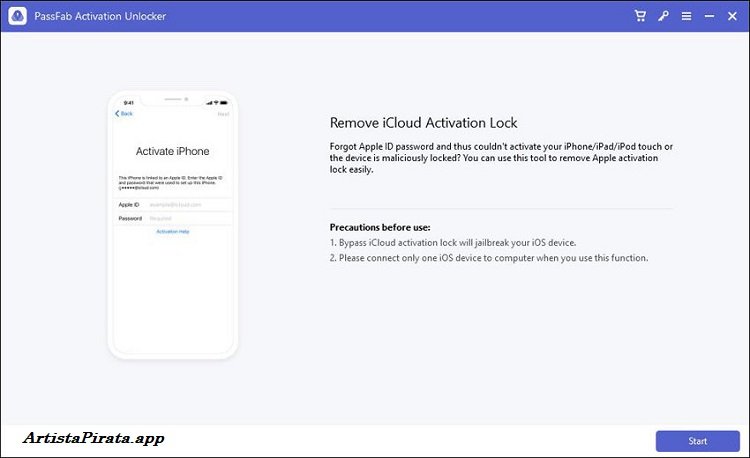This screenshot has height=458, width=750.
Task: Open the shopping cart purchase icon
Action: tap(640, 16)
